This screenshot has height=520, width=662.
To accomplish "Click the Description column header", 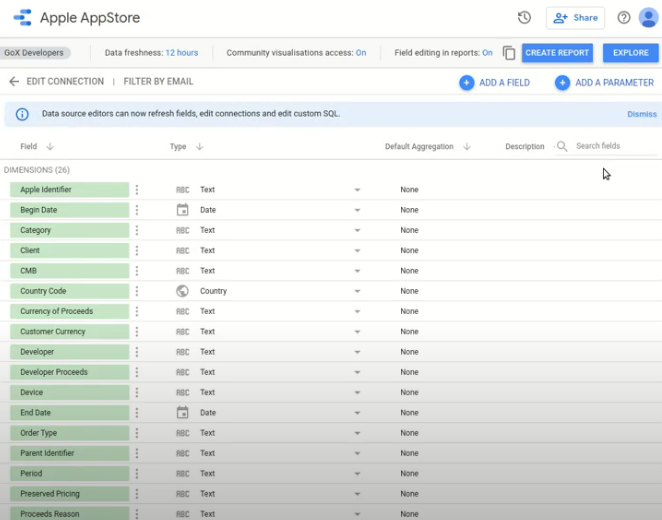I will point(525,146).
